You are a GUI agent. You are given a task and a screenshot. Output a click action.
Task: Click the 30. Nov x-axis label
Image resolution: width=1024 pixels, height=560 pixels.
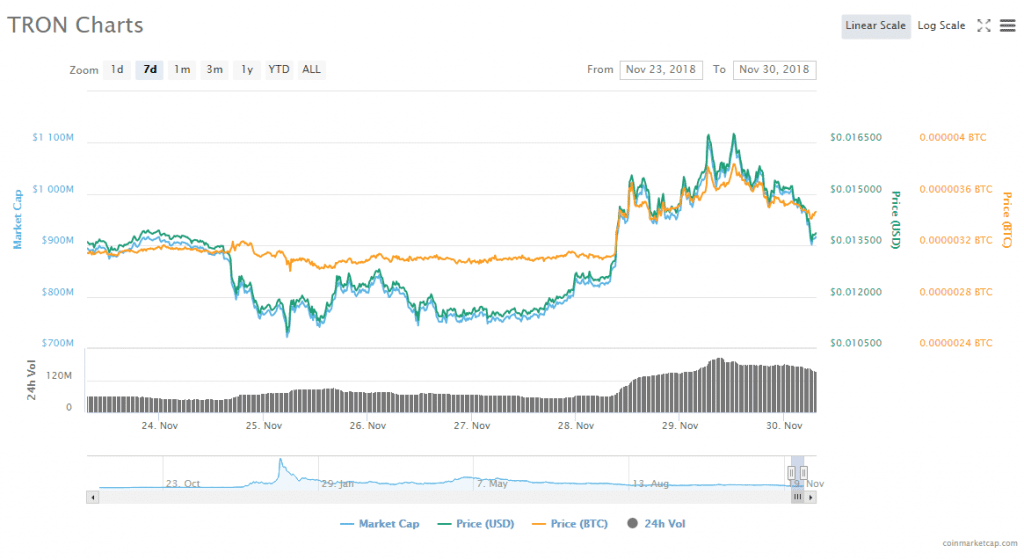pyautogui.click(x=784, y=426)
